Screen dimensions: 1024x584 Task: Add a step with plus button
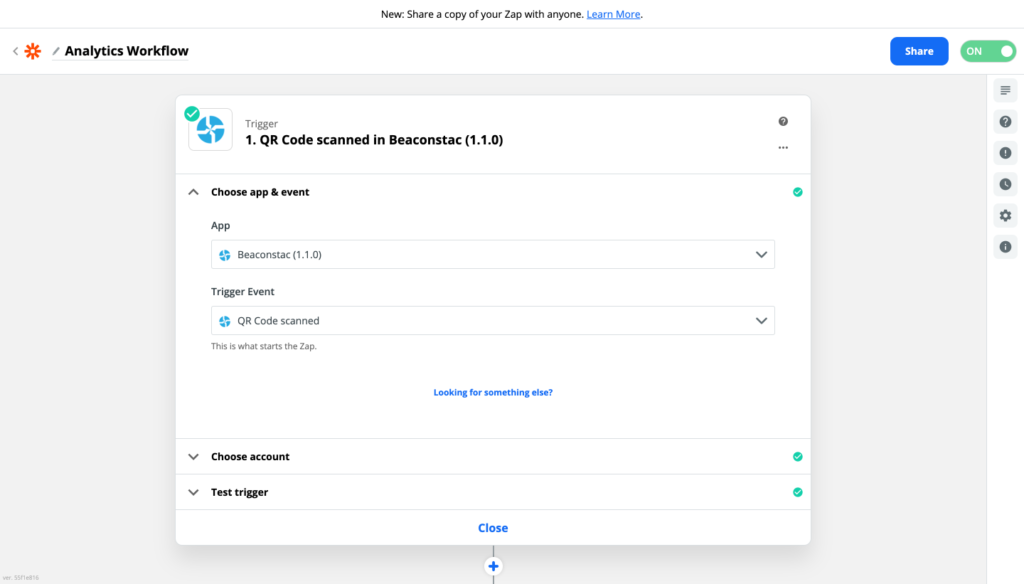(x=493, y=566)
